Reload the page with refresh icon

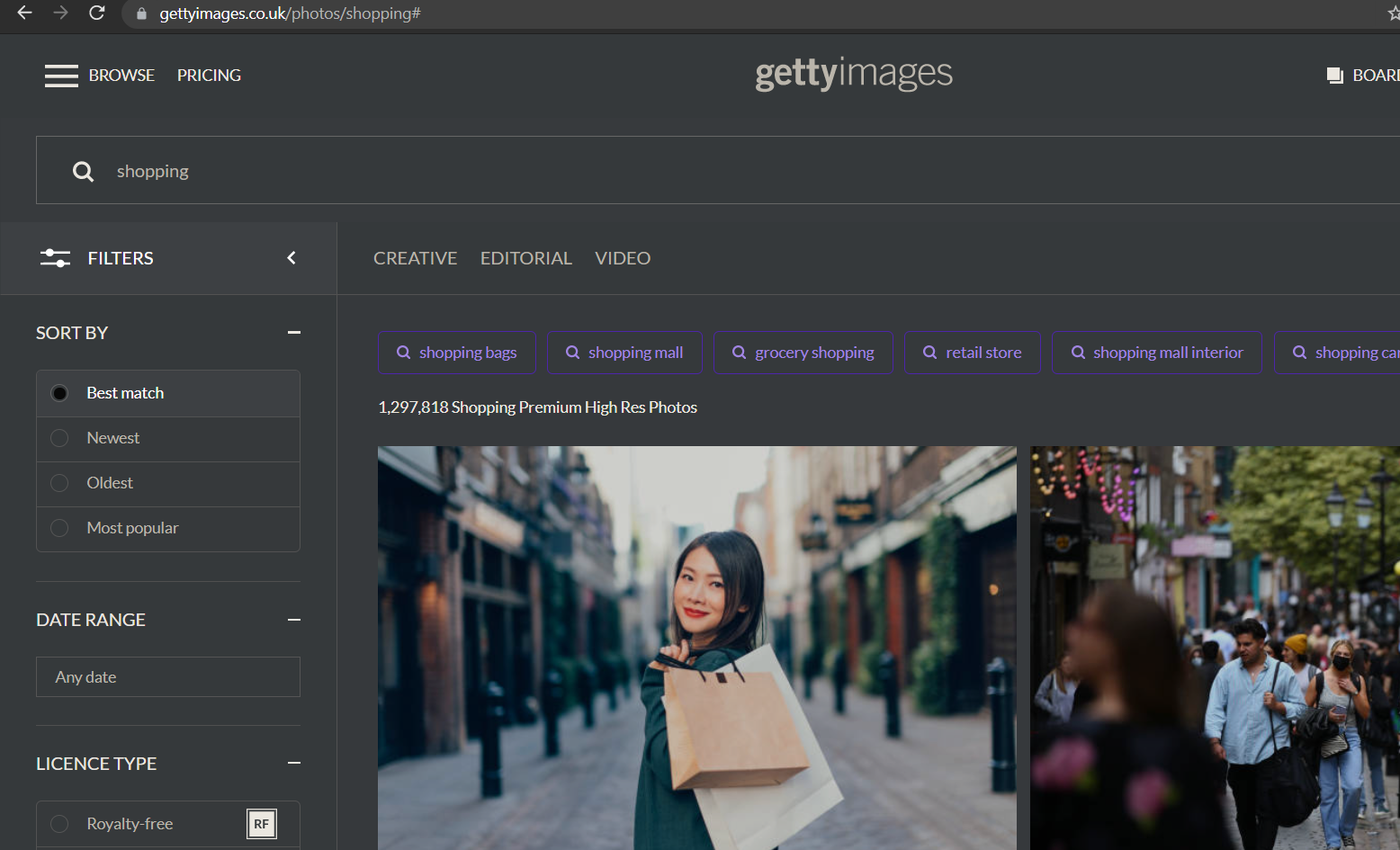point(97,13)
